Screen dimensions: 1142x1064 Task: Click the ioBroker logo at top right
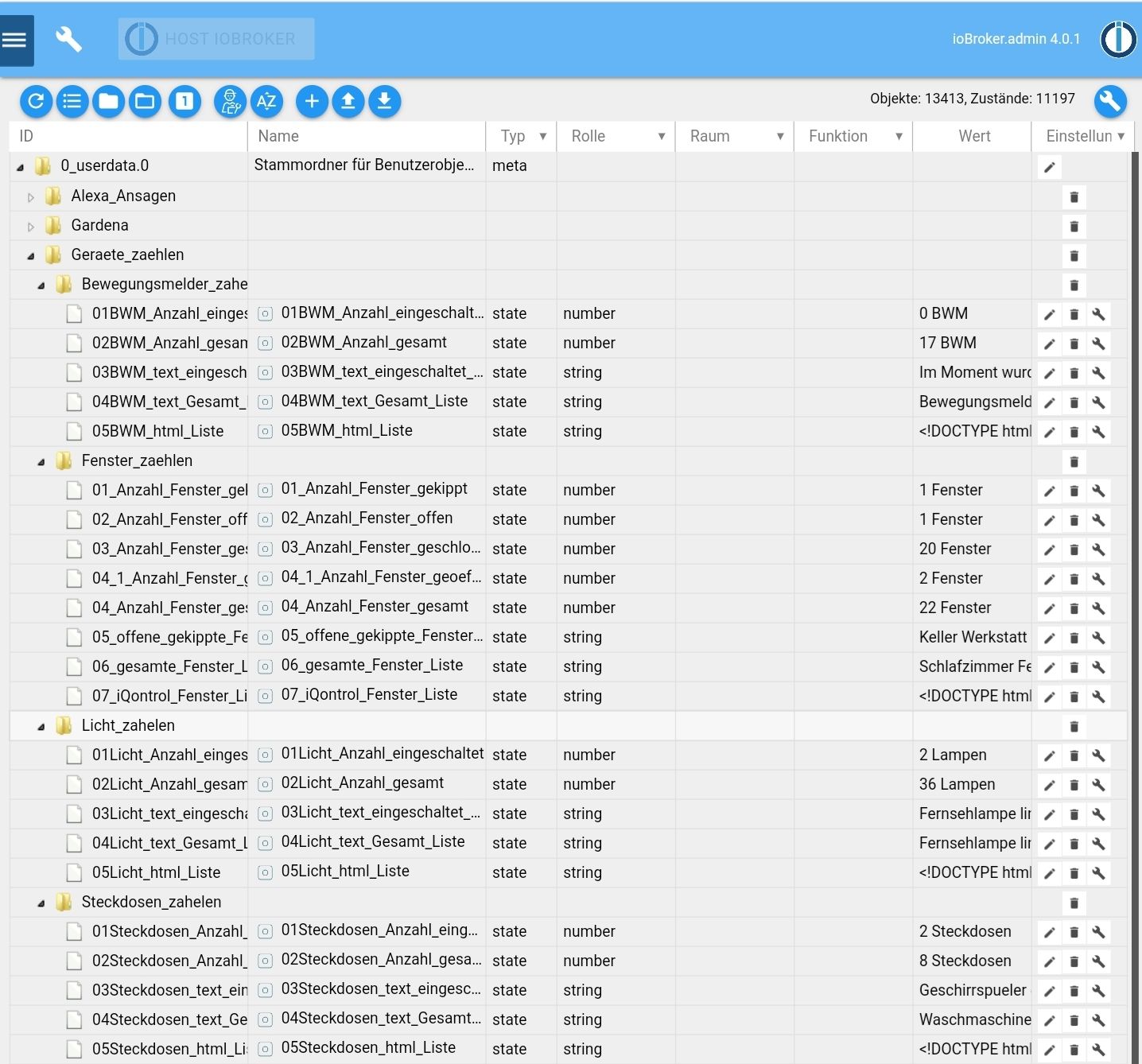[x=1118, y=39]
